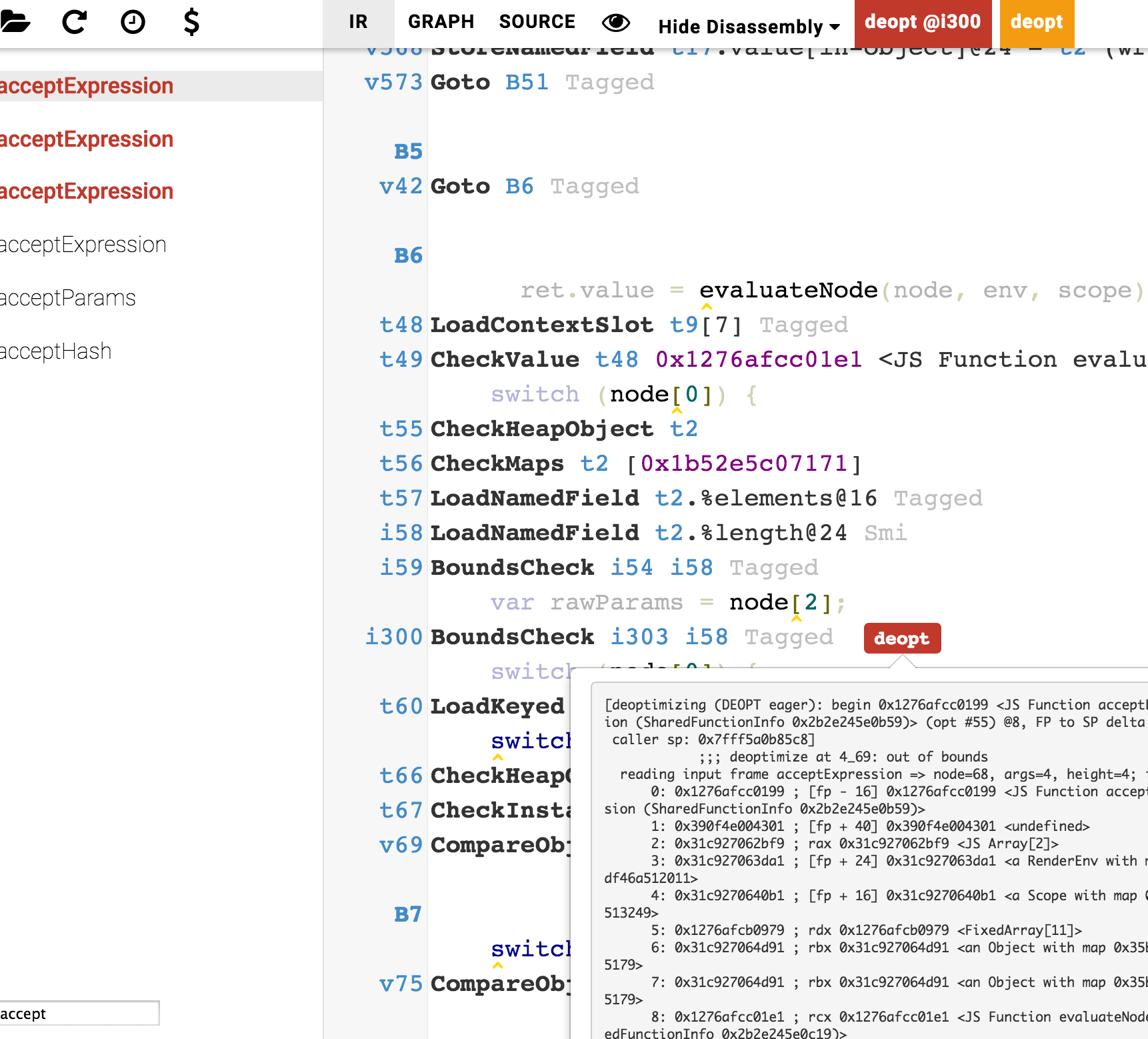Click operand t48 in CheckValue line
1148x1039 pixels.
click(617, 359)
